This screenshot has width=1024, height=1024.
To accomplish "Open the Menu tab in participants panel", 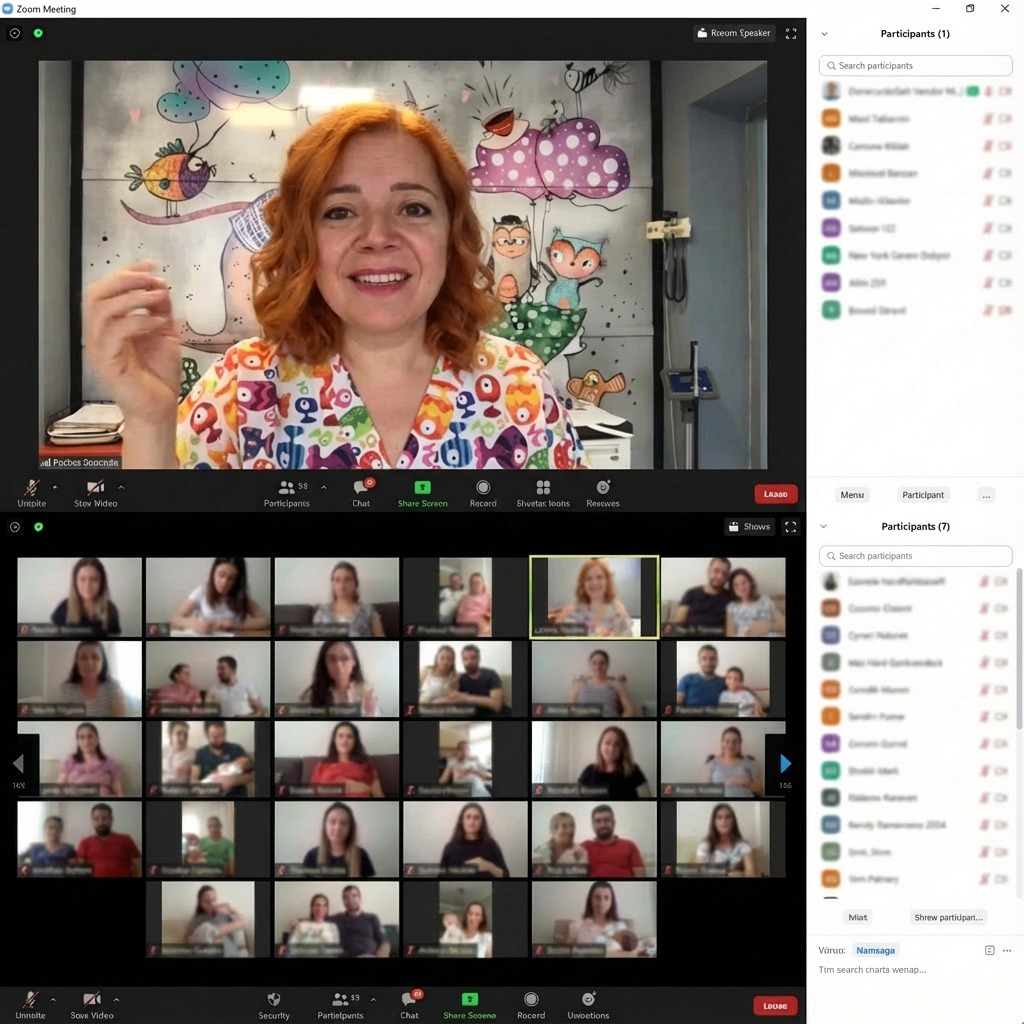I will [x=852, y=495].
